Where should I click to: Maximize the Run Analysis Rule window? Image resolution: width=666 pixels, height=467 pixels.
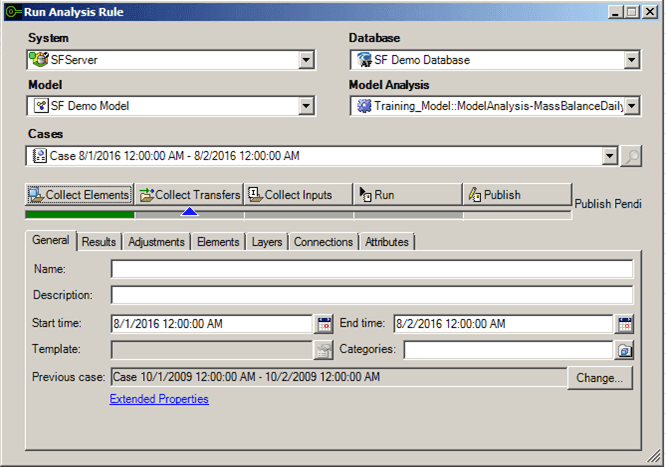pyautogui.click(x=632, y=12)
